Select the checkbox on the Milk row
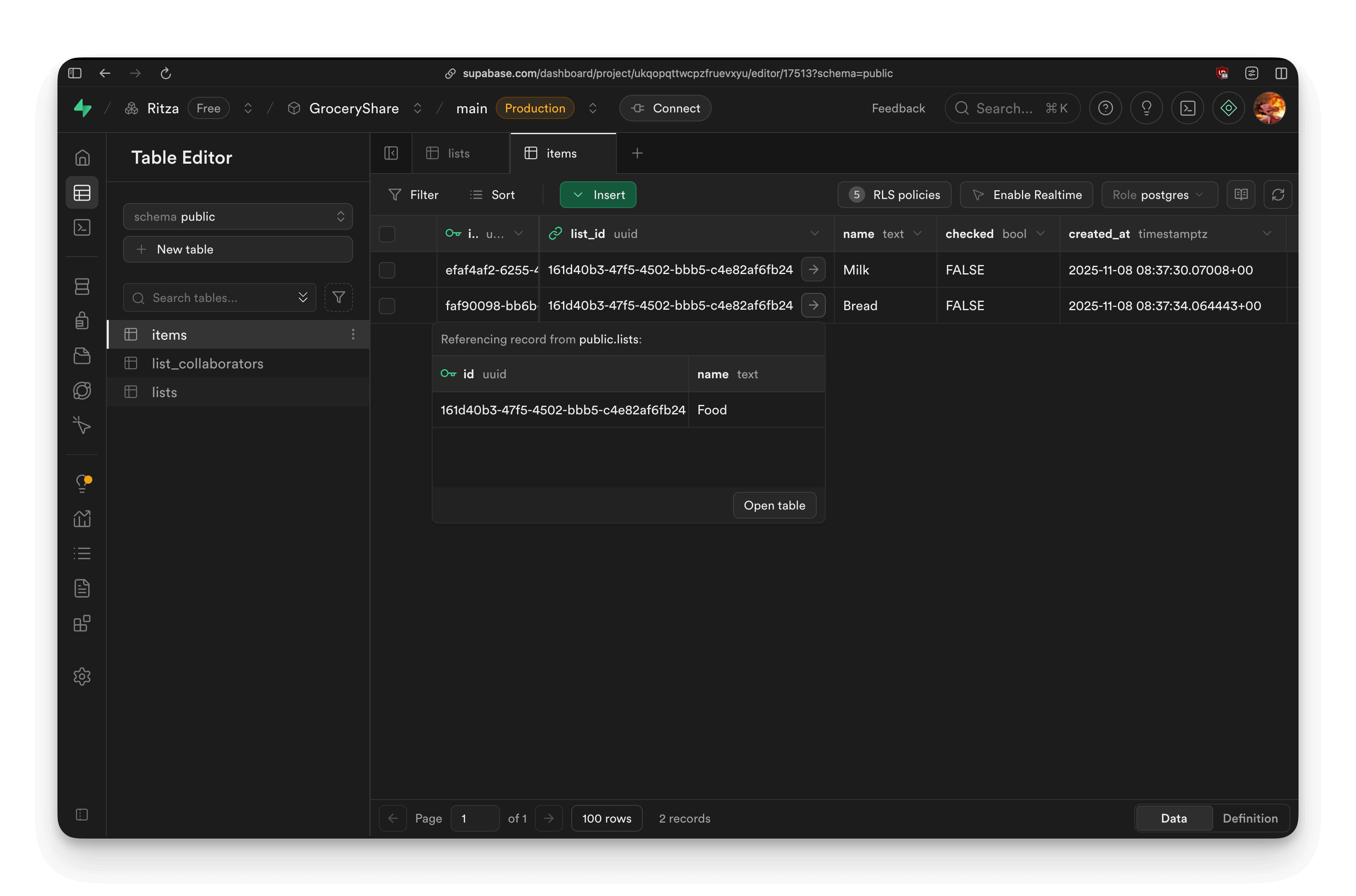This screenshot has height=896, width=1356. [x=387, y=270]
